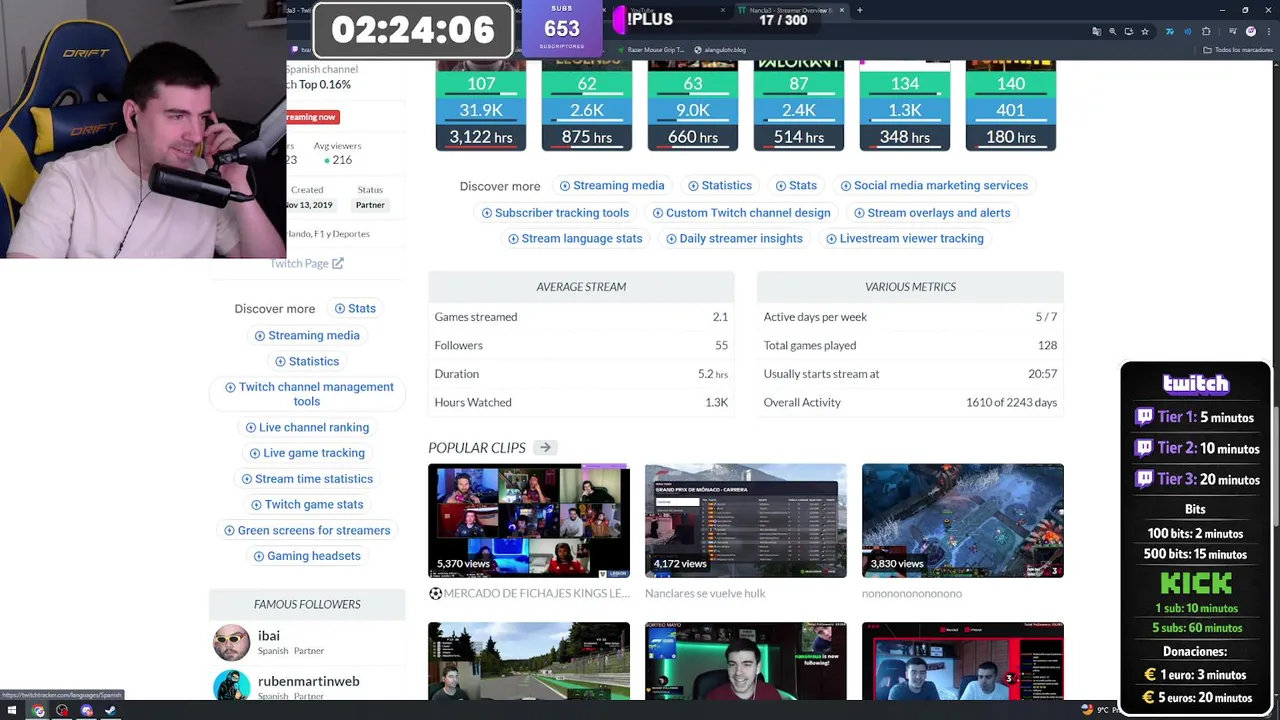
Task: Open Twitch game stats link
Action: coord(307,504)
